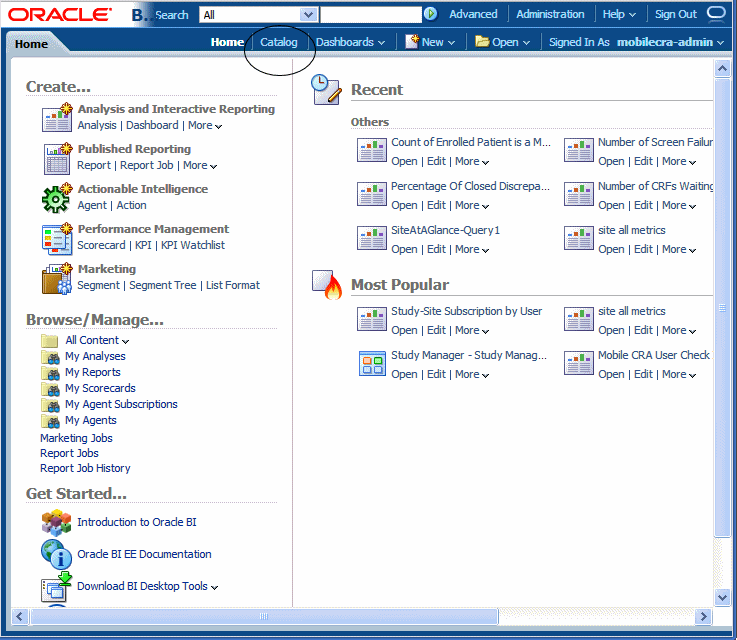Click the Analysis and Interactive Reporting icon
Viewport: 737px width, 640px height.
coord(57,117)
